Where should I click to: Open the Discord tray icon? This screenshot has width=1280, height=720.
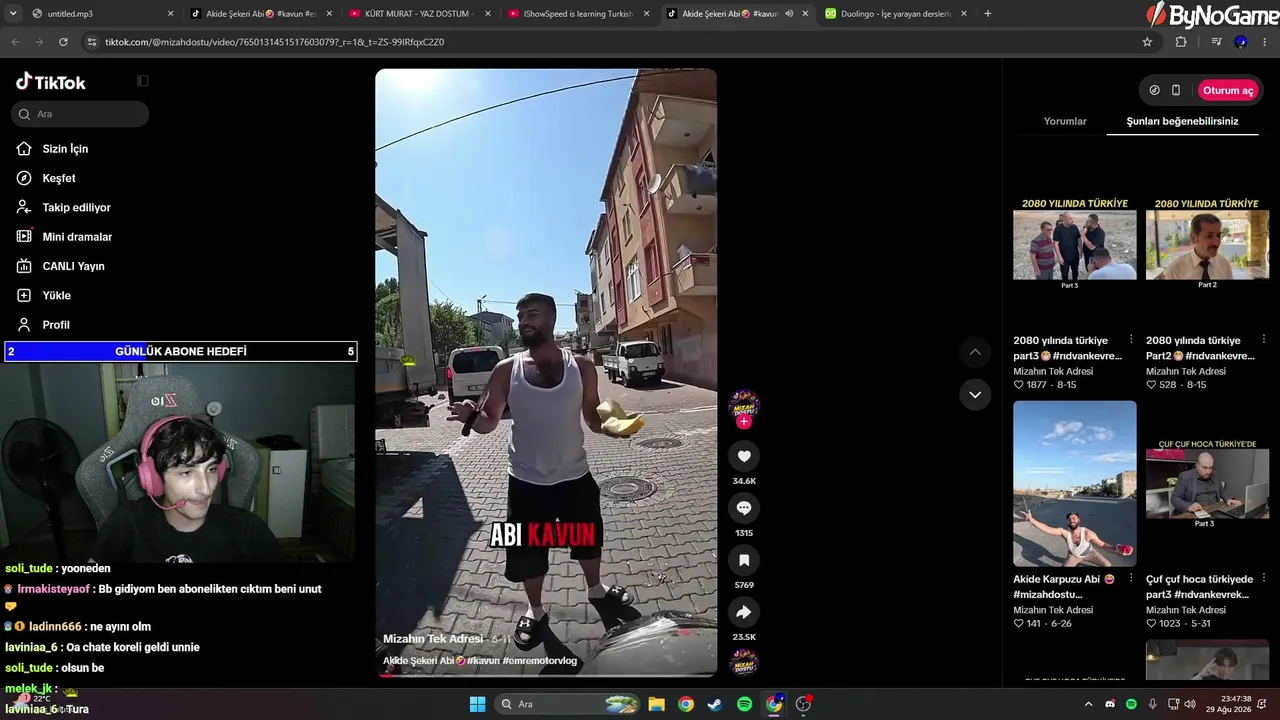pos(1110,704)
